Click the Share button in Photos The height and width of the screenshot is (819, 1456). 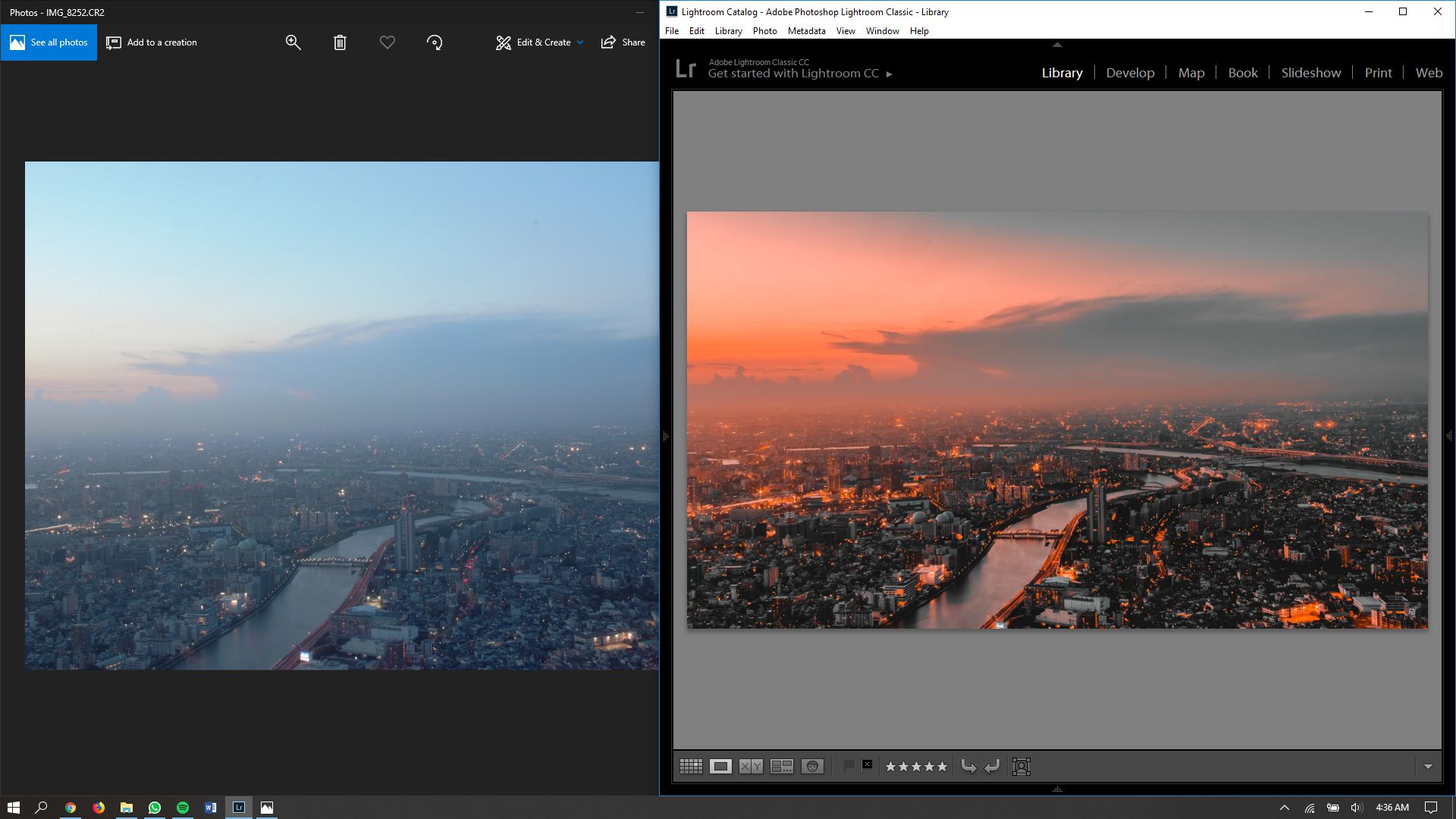pos(622,42)
